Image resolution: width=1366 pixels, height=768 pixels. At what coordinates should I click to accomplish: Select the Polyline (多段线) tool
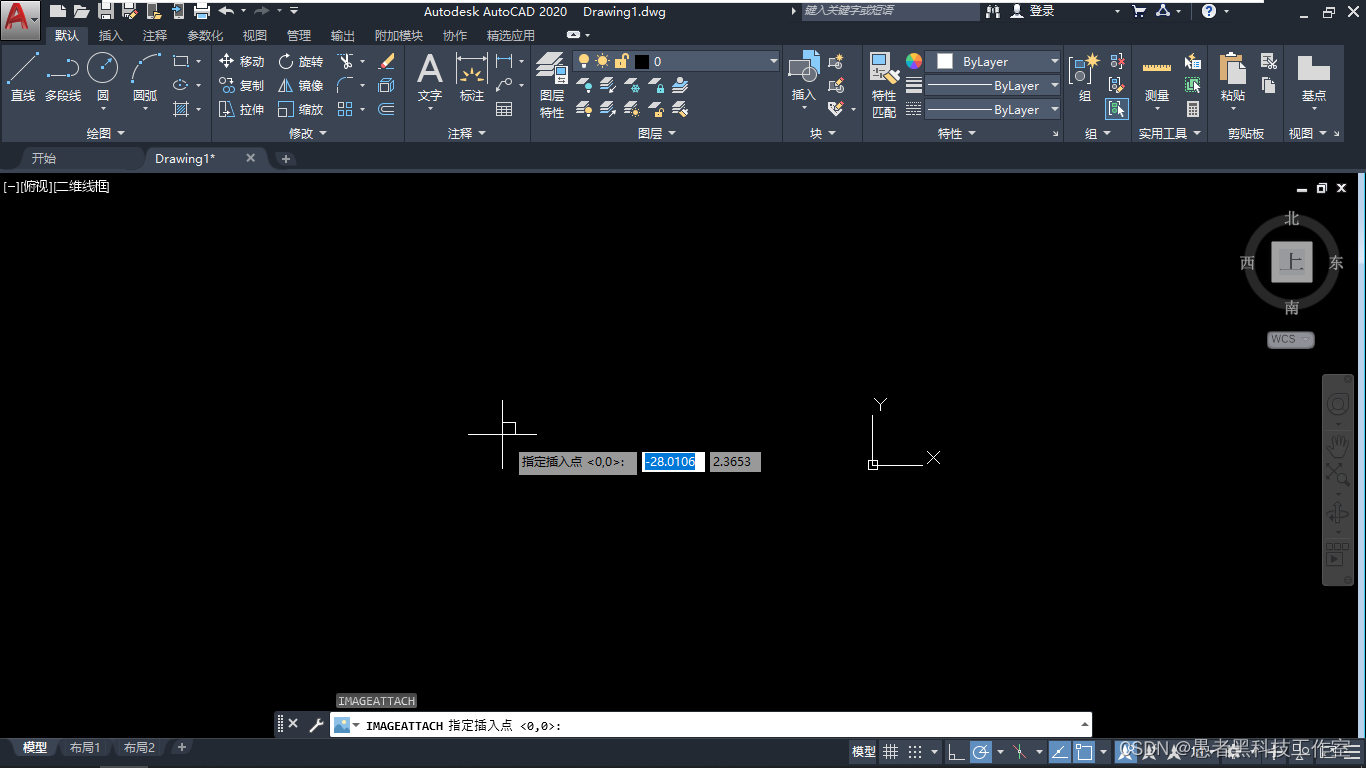coord(63,77)
